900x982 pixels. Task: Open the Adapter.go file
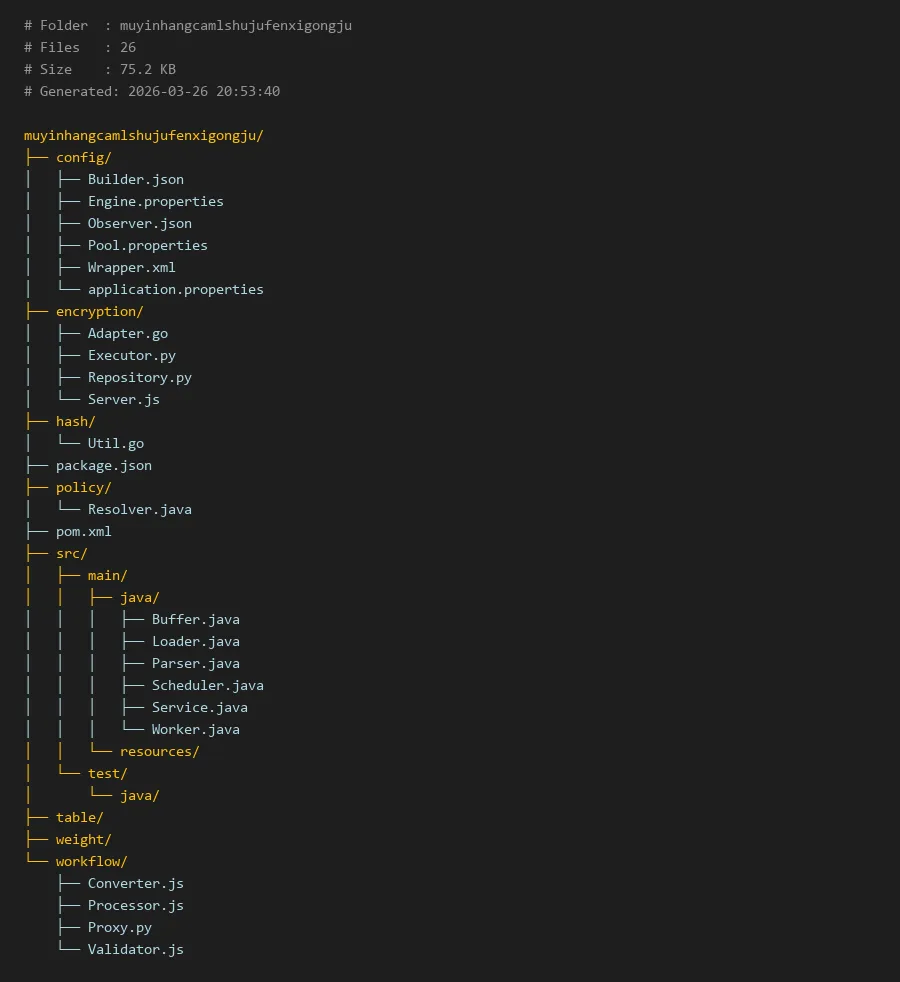(128, 333)
